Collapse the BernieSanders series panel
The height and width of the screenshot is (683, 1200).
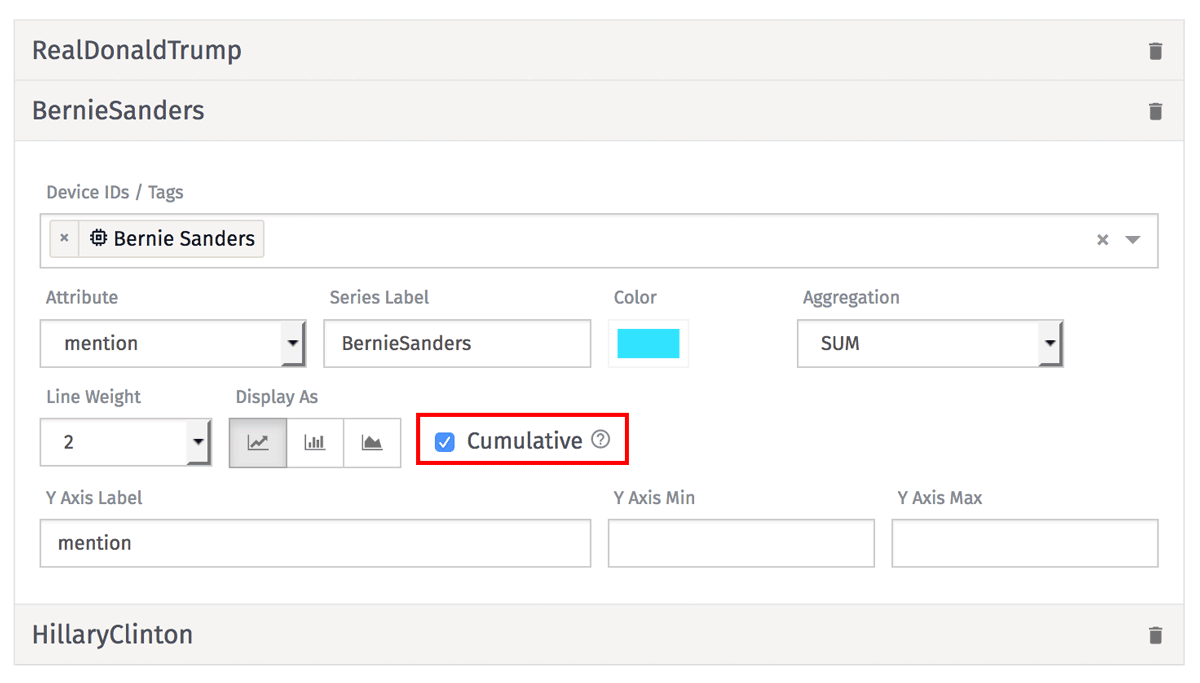coord(599,111)
